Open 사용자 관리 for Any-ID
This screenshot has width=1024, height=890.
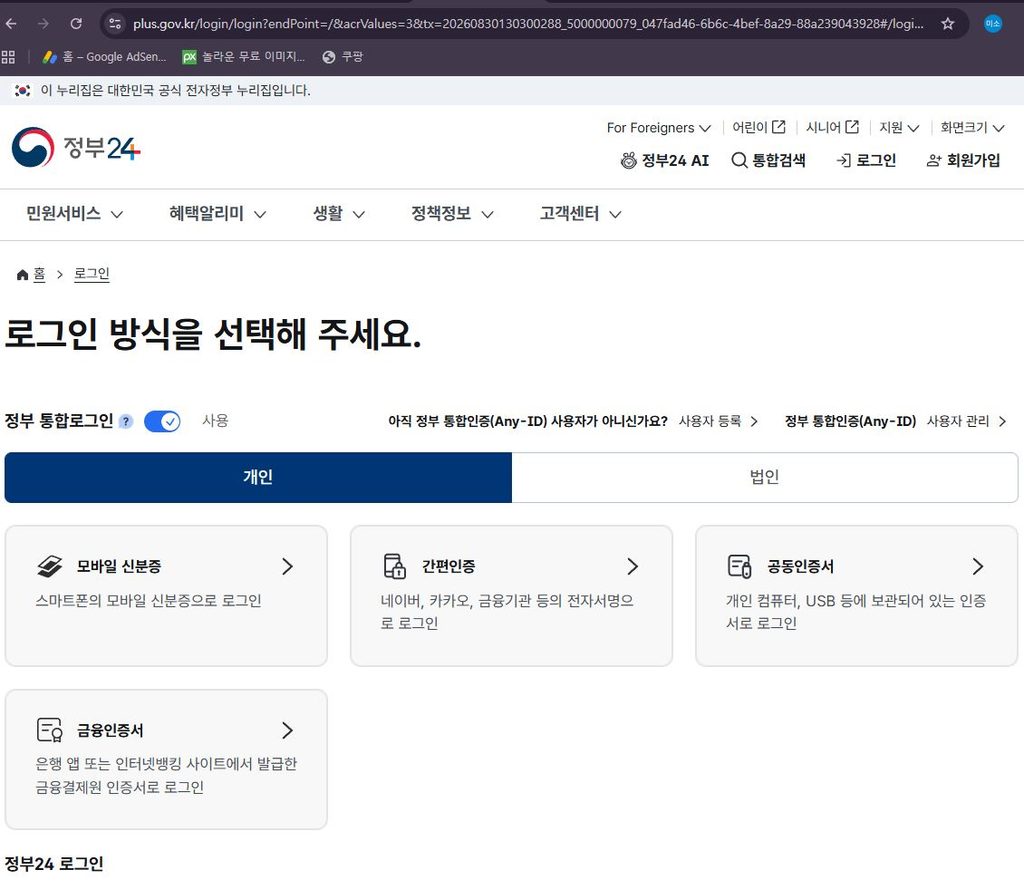(966, 422)
